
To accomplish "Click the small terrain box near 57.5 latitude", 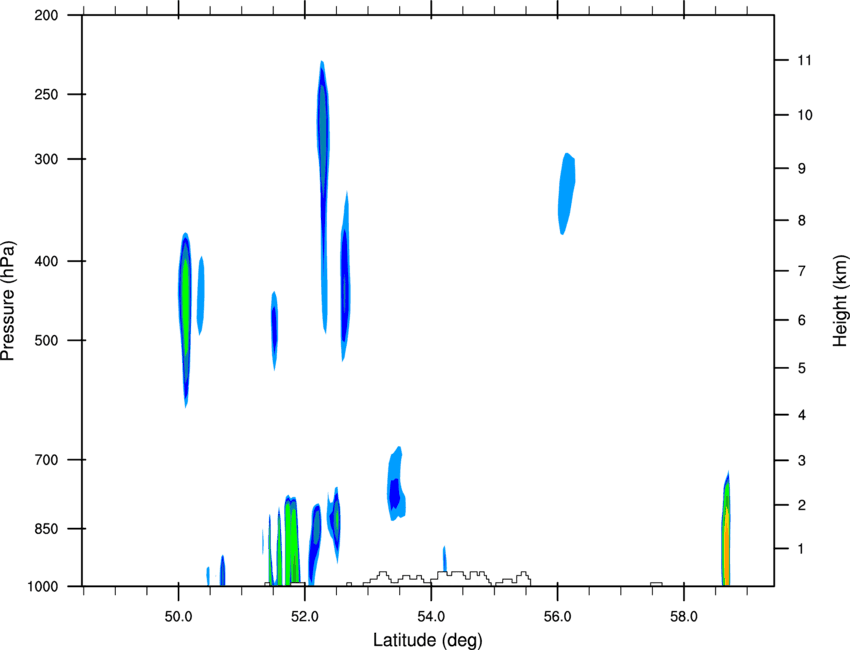I will pos(656,584).
